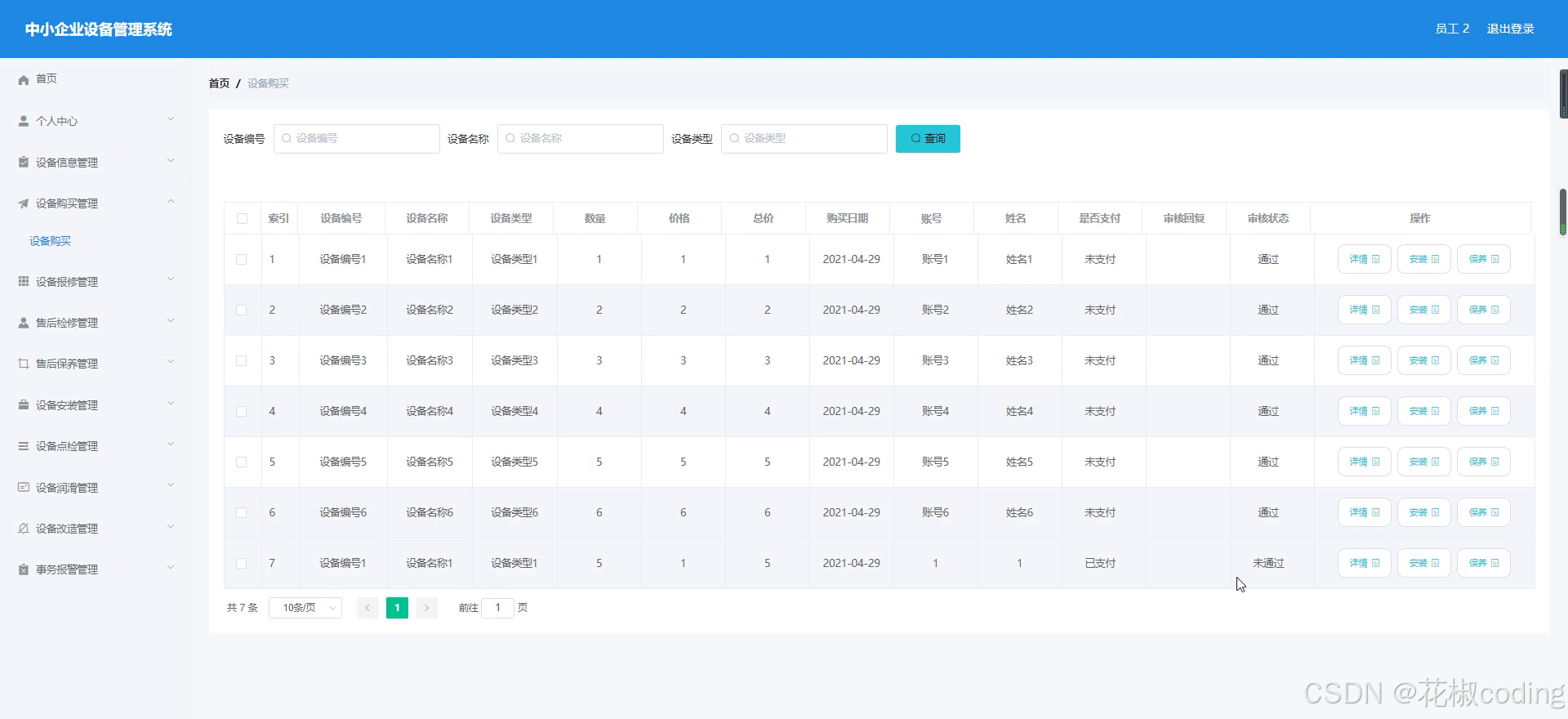Click 保养 for row 设备编号2
The height and width of the screenshot is (719, 1568).
coord(1484,310)
